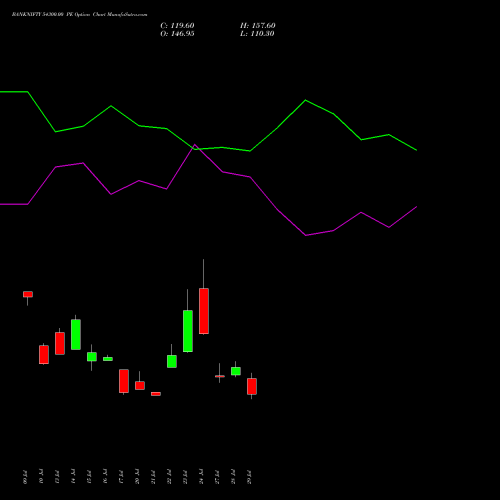The height and width of the screenshot is (500, 500).
Task: Click the 09 Jul date axis label
Action: coord(25,477)
